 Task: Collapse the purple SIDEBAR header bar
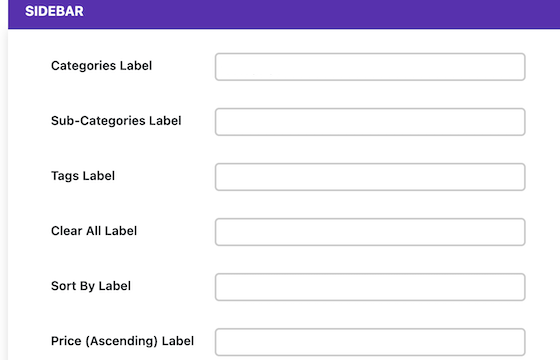[284, 14]
